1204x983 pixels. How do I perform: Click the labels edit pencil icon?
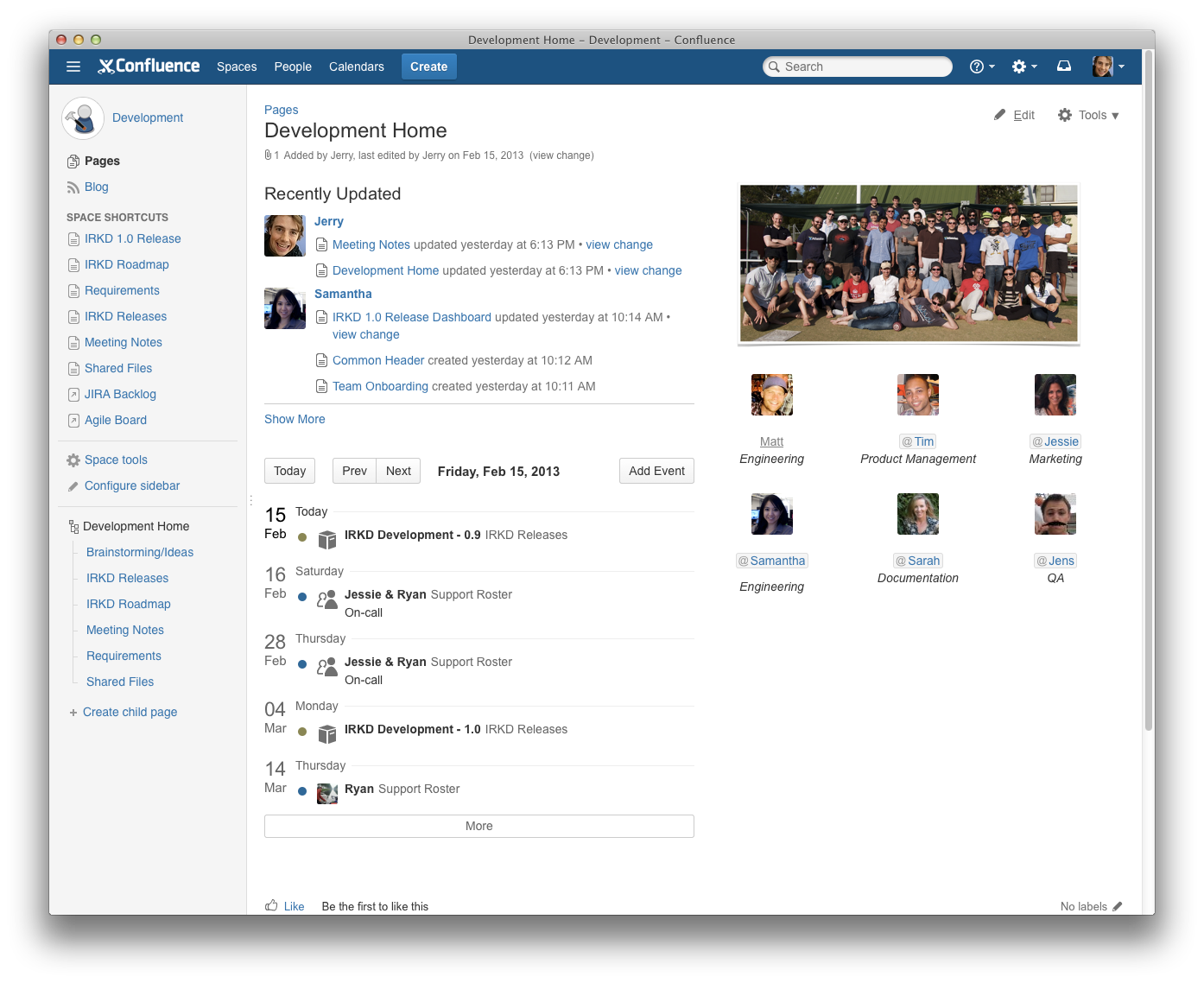[1116, 906]
